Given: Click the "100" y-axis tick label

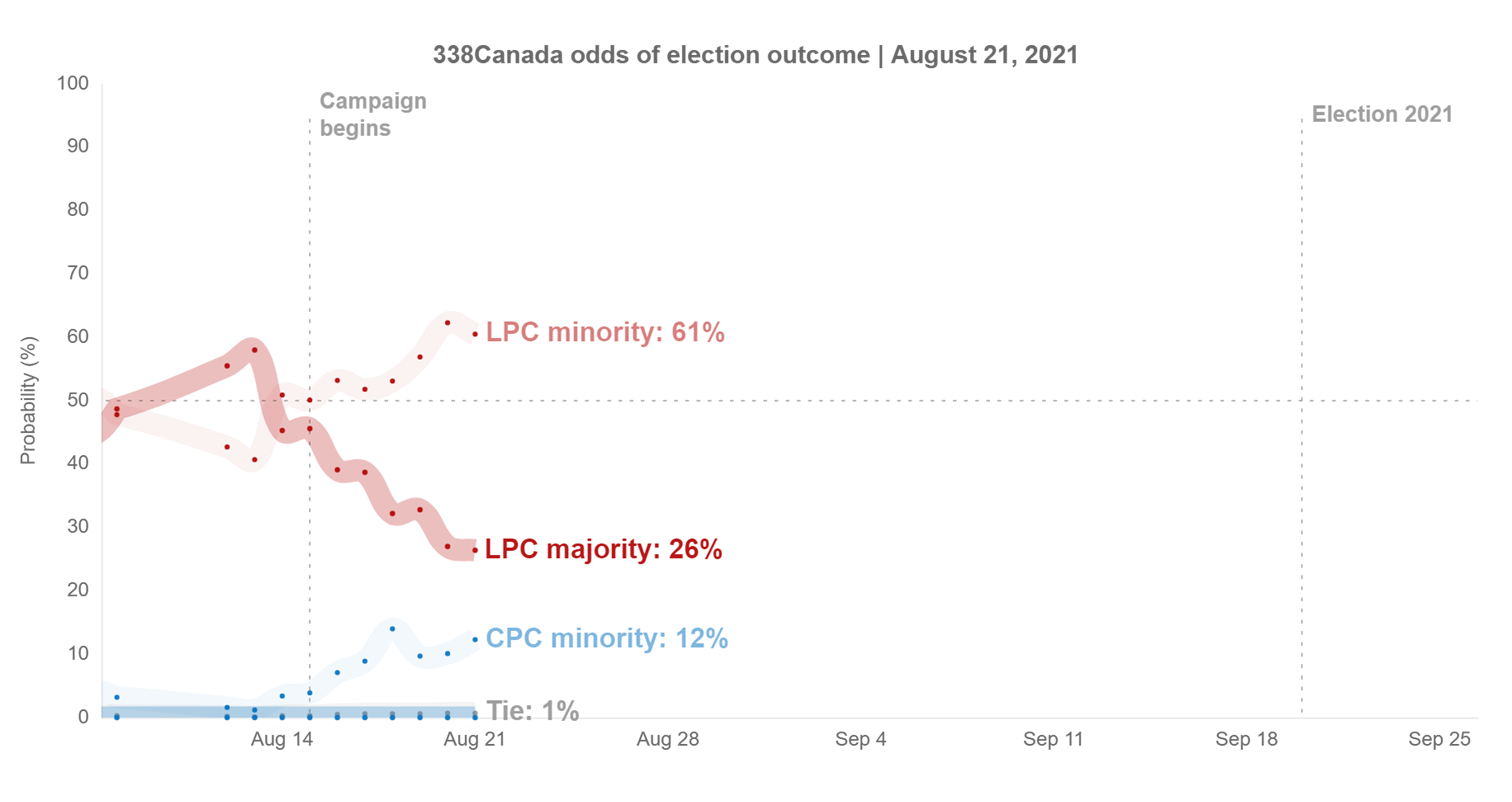Looking at the screenshot, I should [x=75, y=83].
